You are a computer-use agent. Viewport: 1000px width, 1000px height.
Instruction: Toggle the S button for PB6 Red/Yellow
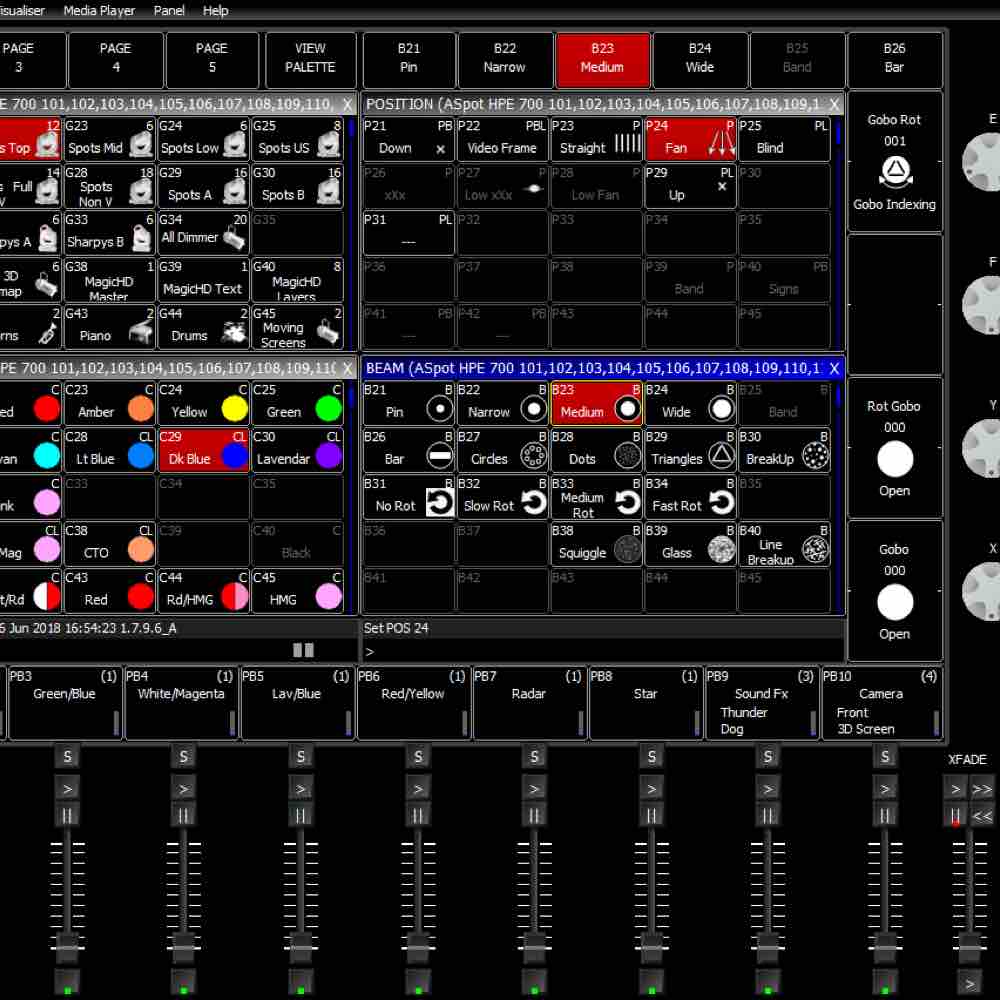coord(418,756)
